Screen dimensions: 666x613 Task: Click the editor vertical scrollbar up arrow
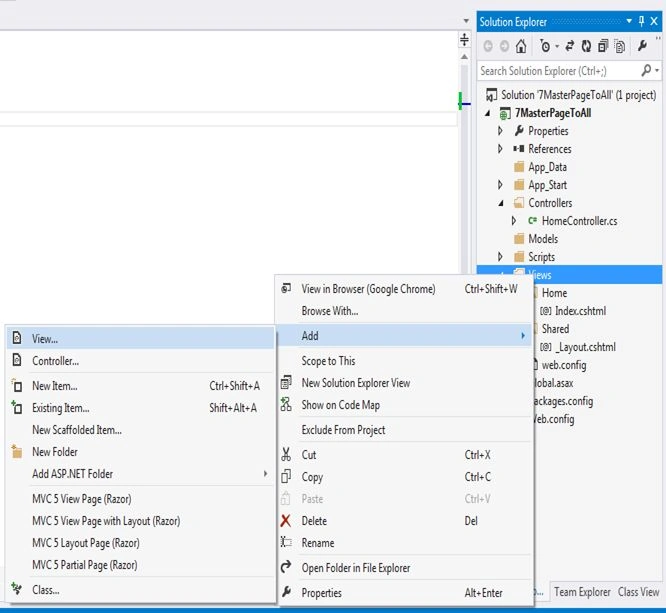(x=464, y=56)
